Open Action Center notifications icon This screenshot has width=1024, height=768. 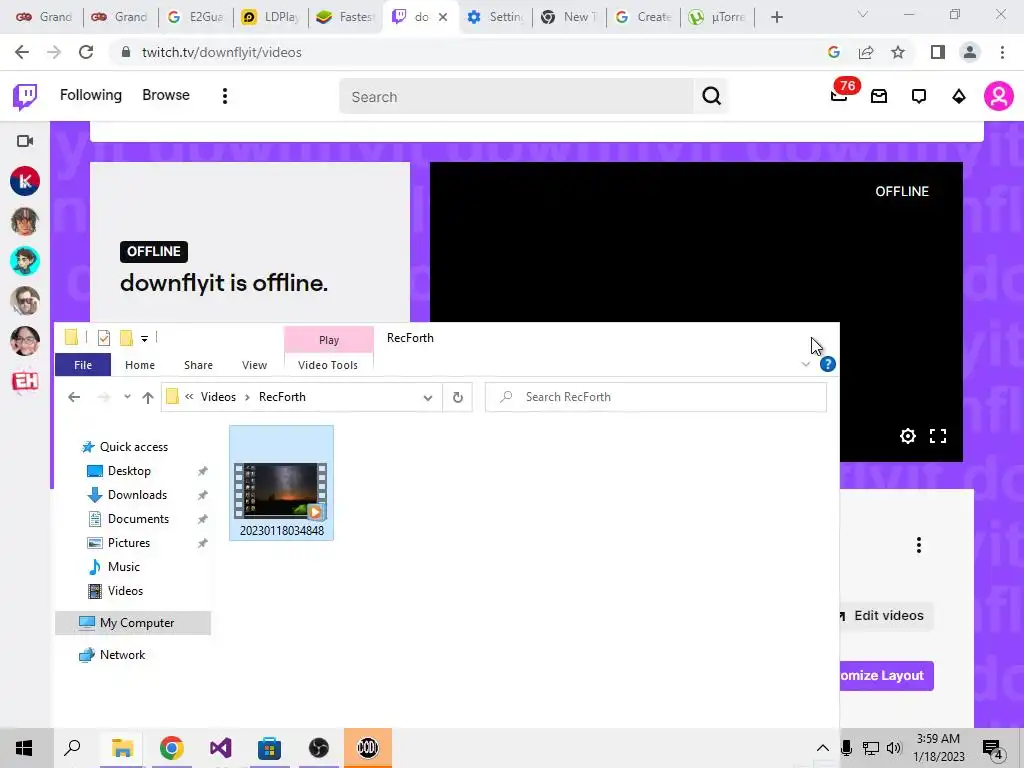pos(992,748)
